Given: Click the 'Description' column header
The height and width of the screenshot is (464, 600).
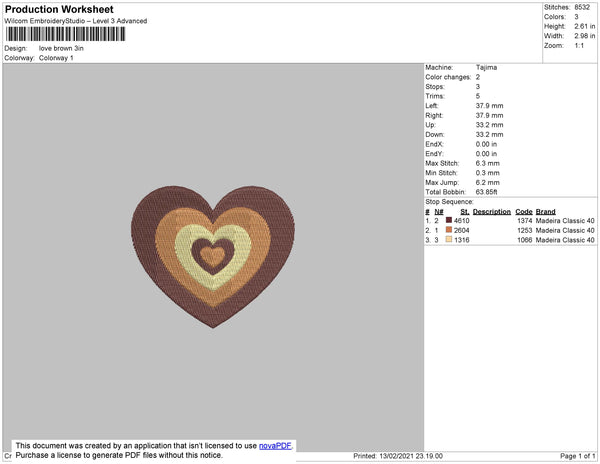Looking at the screenshot, I should 492,212.
